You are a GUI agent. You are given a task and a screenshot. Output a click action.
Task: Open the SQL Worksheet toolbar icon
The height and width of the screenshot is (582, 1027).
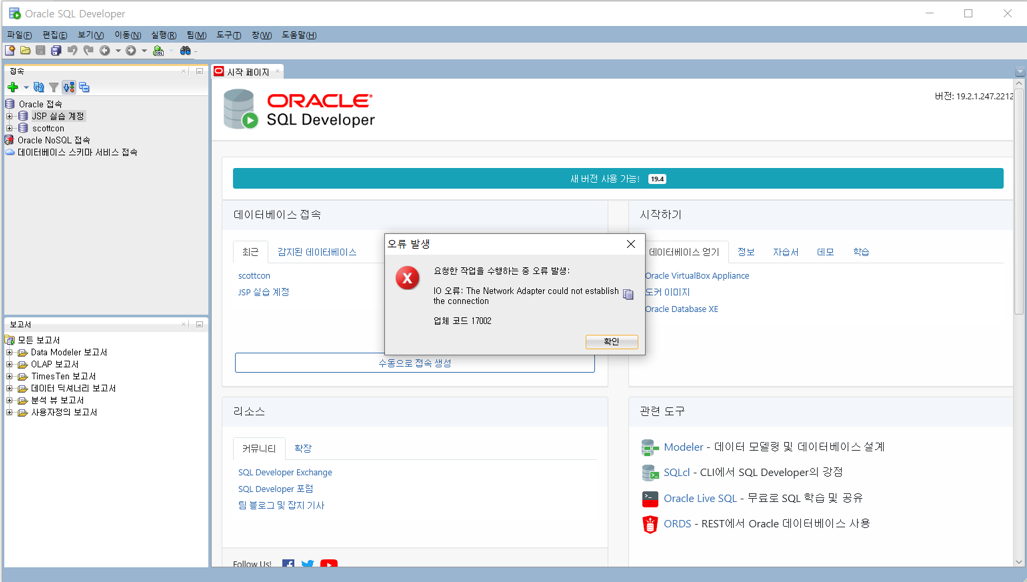tap(158, 50)
